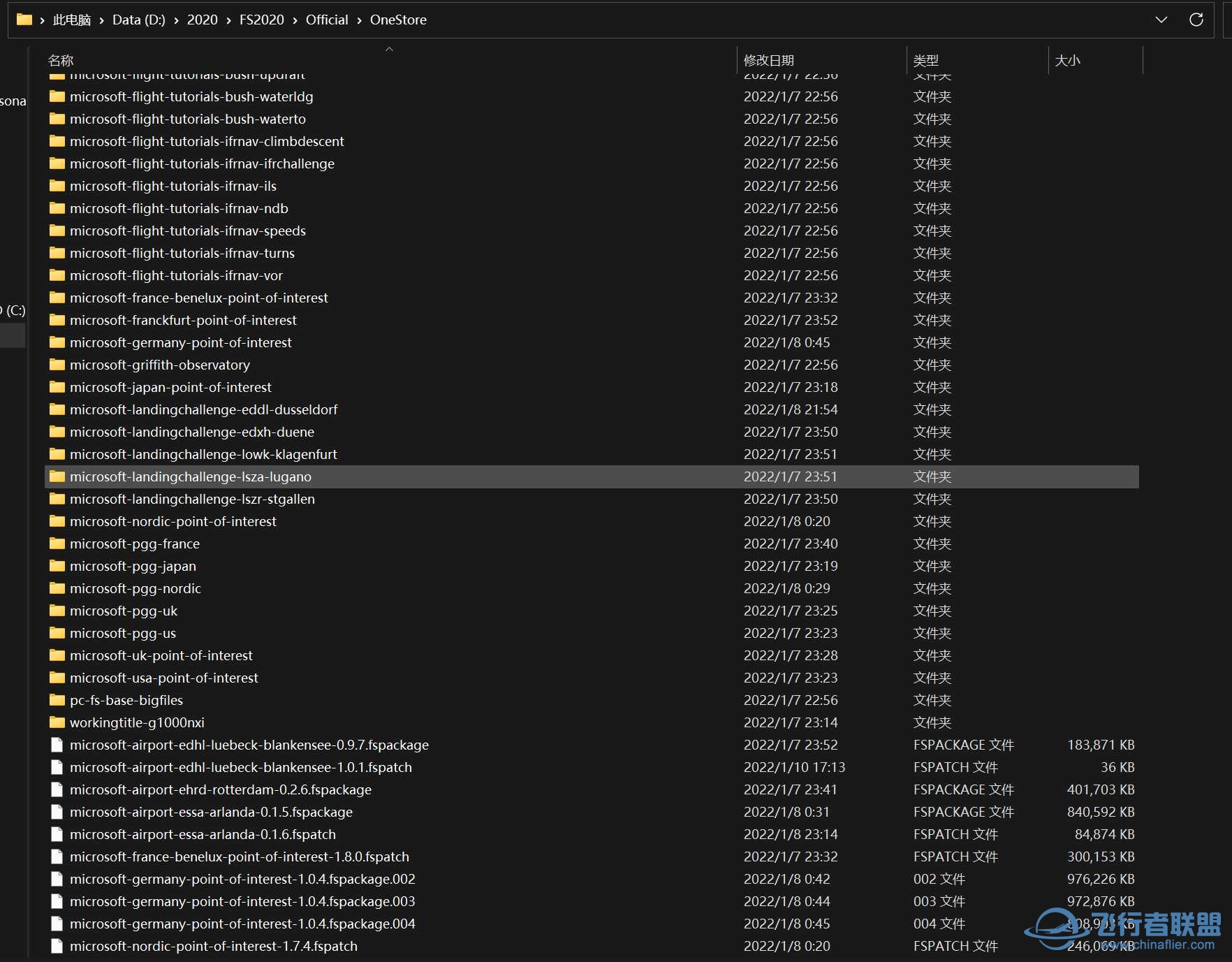This screenshot has height=962, width=1232.
Task: Select the microsoft-pgg-uk folder name
Action: [124, 611]
